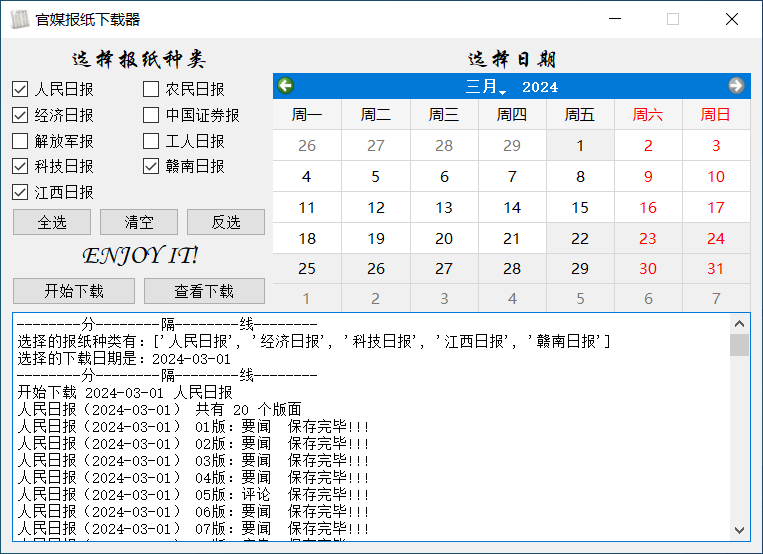The image size is (763, 554).
Task: Select March 8 in calendar
Action: [580, 176]
